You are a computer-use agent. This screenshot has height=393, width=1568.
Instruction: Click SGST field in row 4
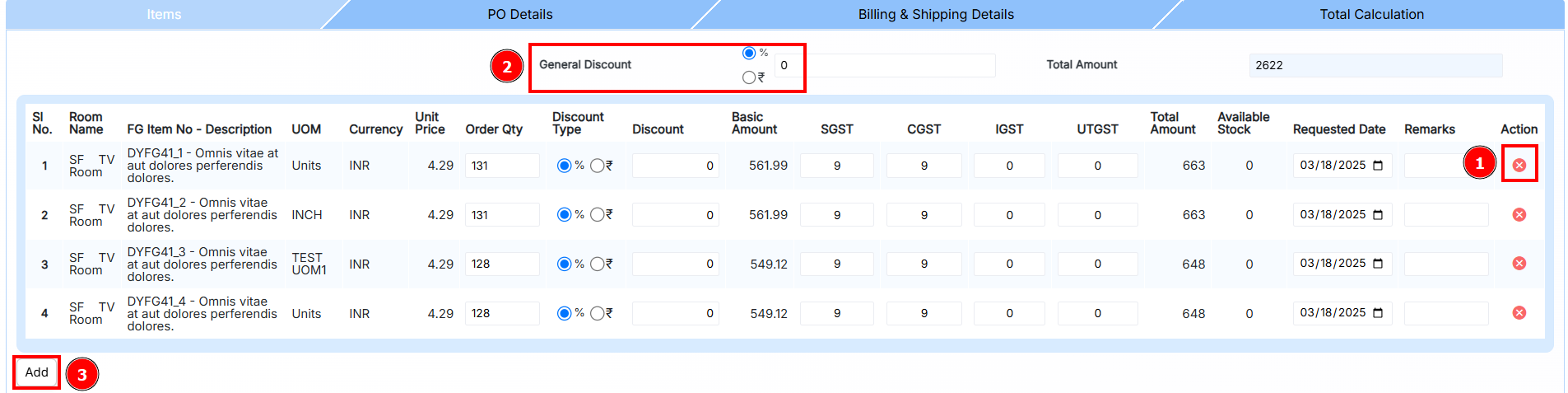(836, 313)
